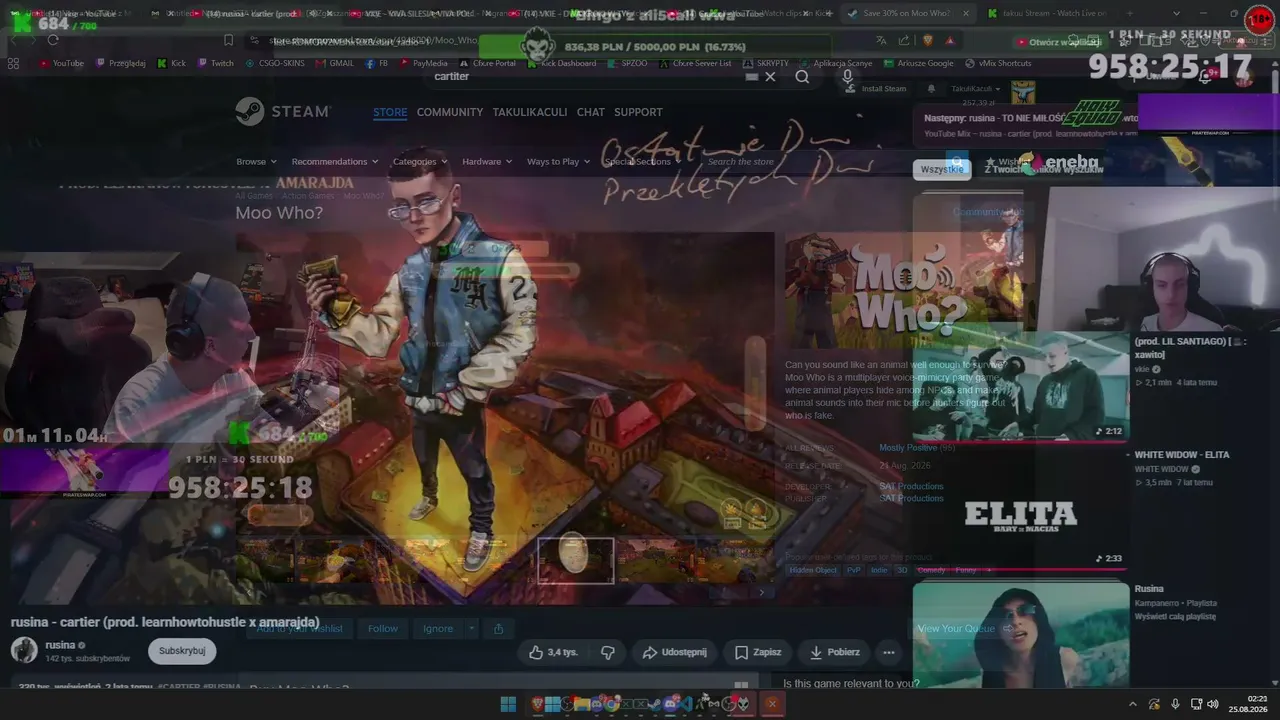1280x720 pixels.
Task: Click the rusina channel avatar
Action: tap(24, 650)
